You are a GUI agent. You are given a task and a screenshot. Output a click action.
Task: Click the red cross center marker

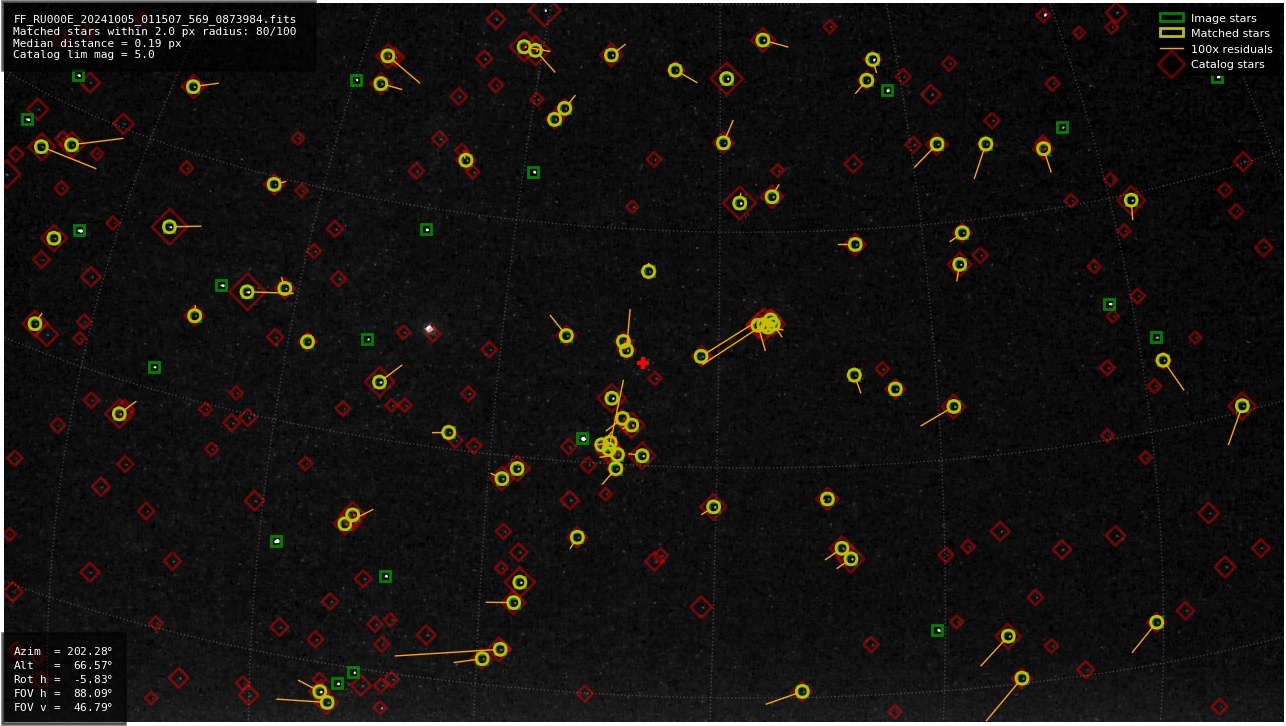(643, 363)
